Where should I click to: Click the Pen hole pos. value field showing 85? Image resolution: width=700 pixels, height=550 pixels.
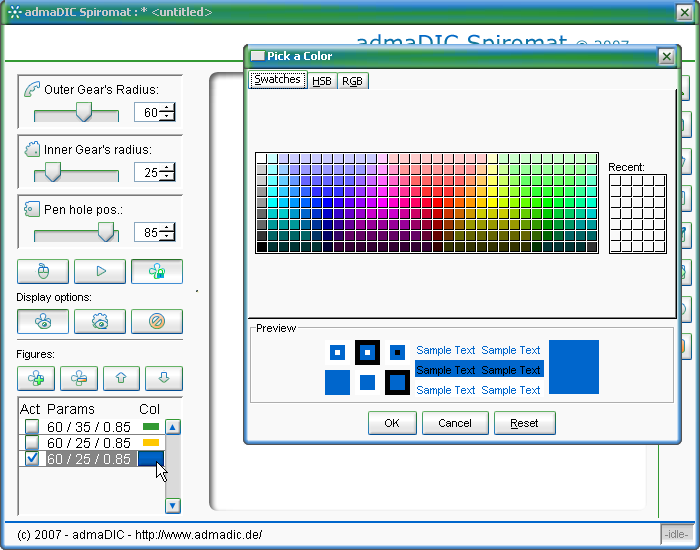[x=147, y=232]
